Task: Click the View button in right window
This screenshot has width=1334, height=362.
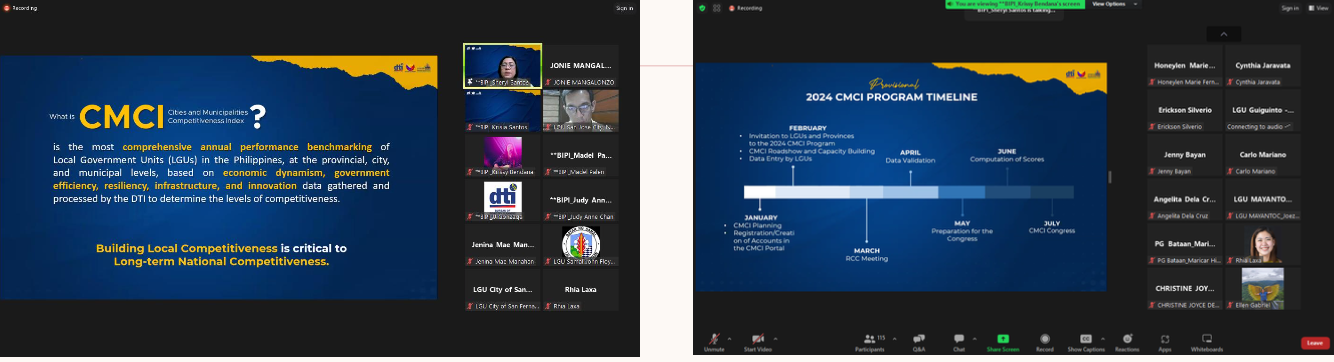Action: pyautogui.click(x=1319, y=8)
